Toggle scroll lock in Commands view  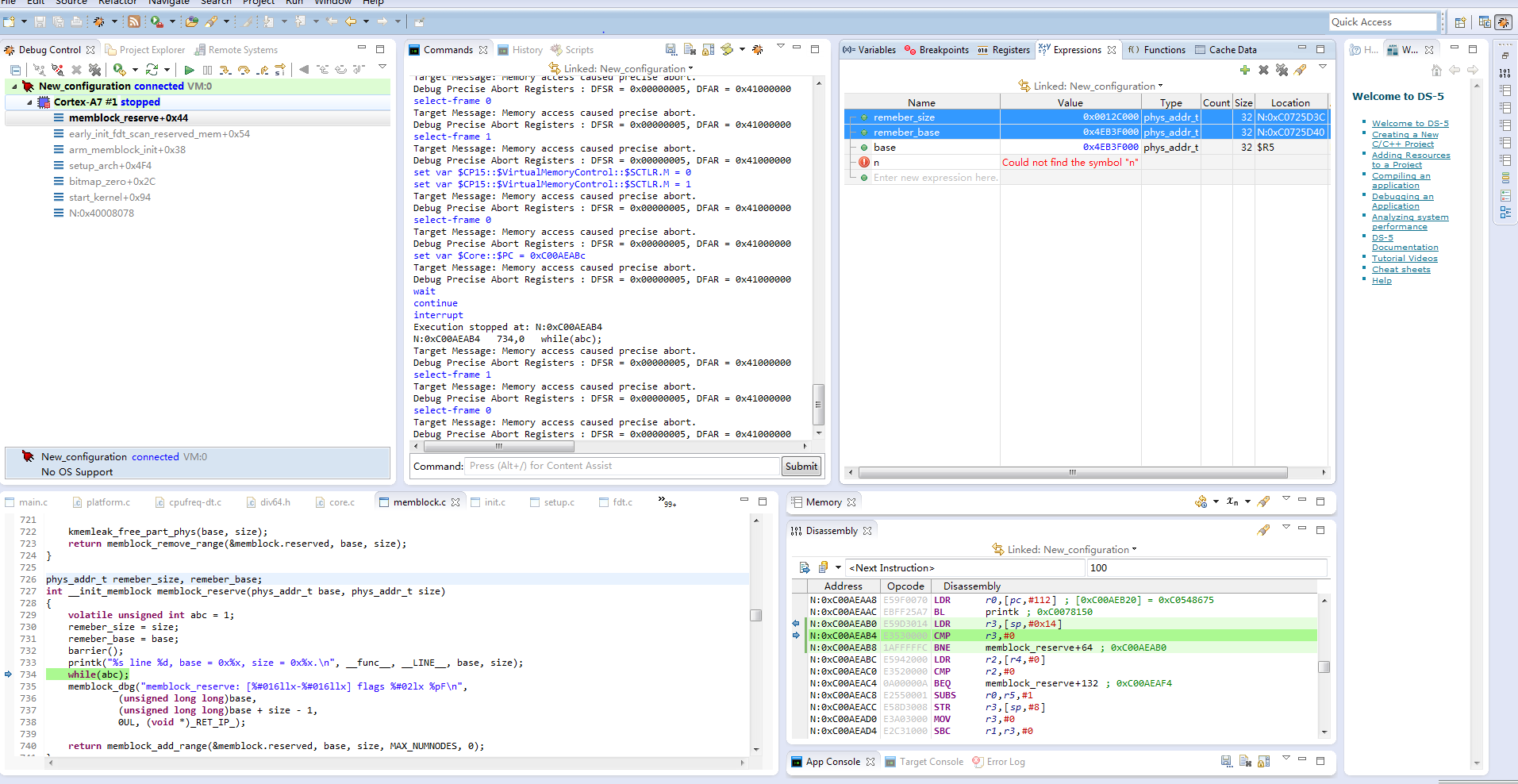[708, 49]
